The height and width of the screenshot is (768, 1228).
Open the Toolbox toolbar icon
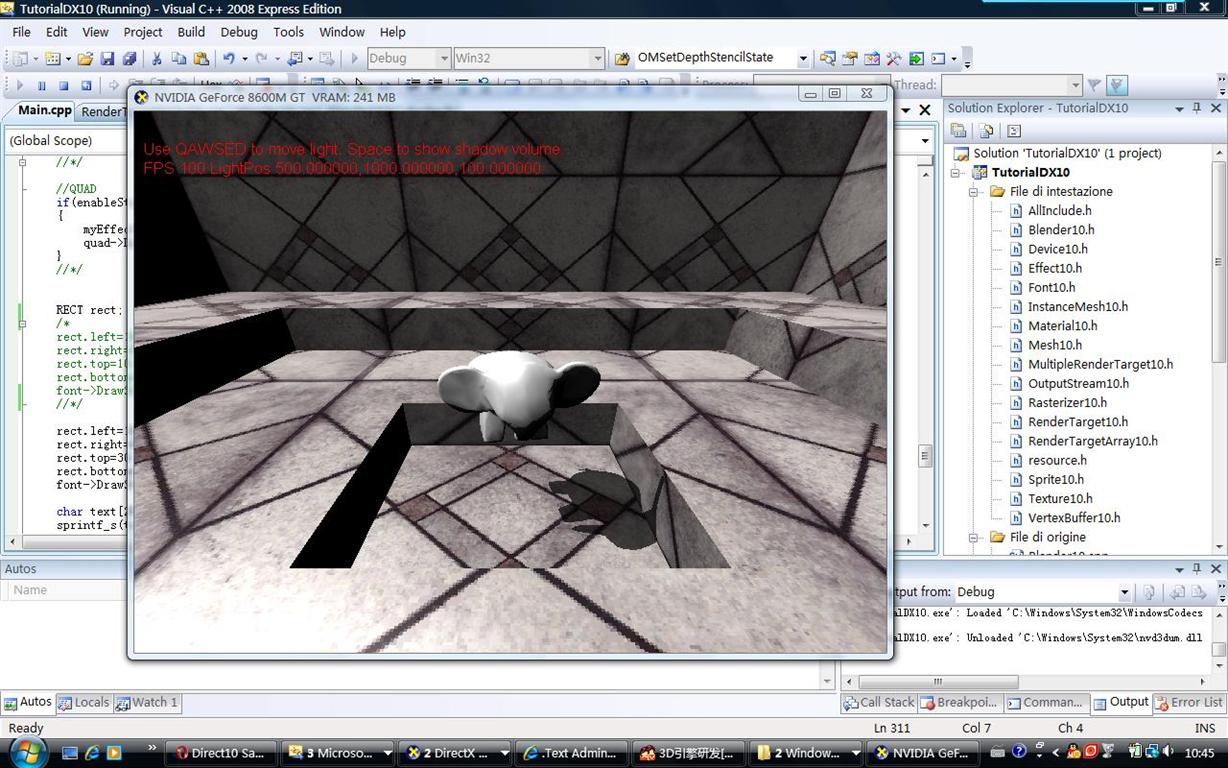(893, 58)
